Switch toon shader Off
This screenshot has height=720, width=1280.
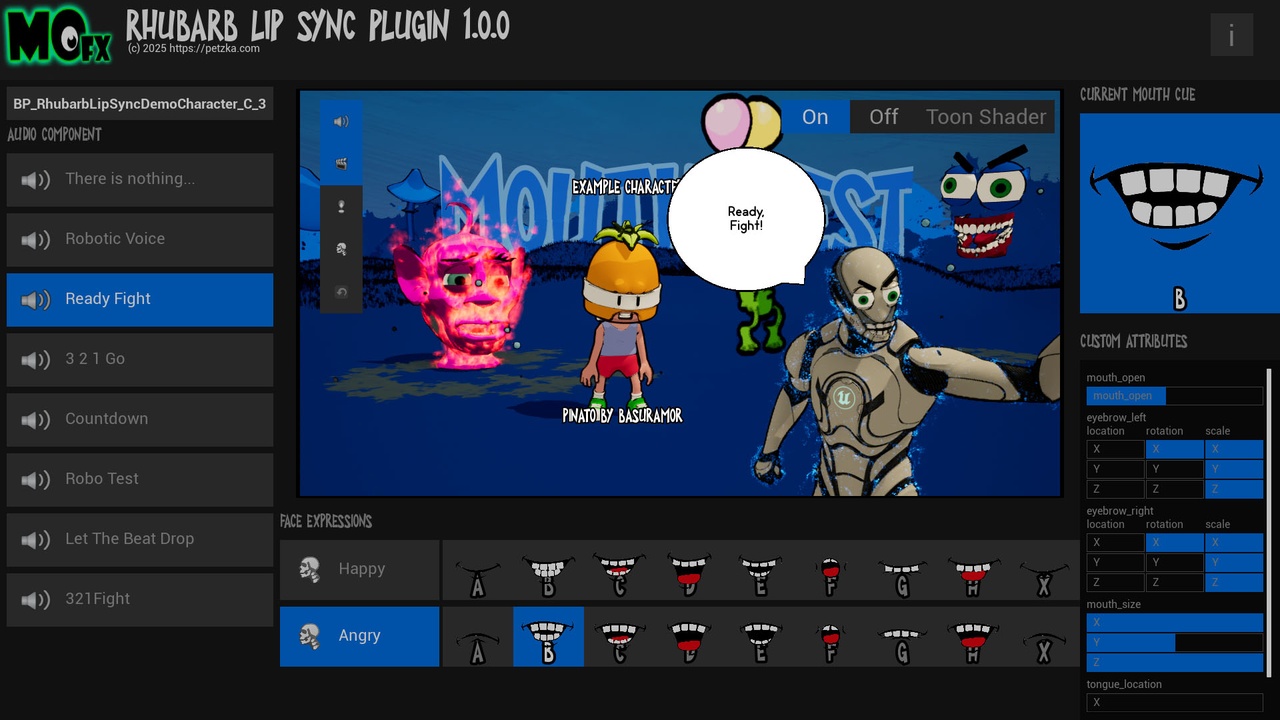pyautogui.click(x=883, y=117)
